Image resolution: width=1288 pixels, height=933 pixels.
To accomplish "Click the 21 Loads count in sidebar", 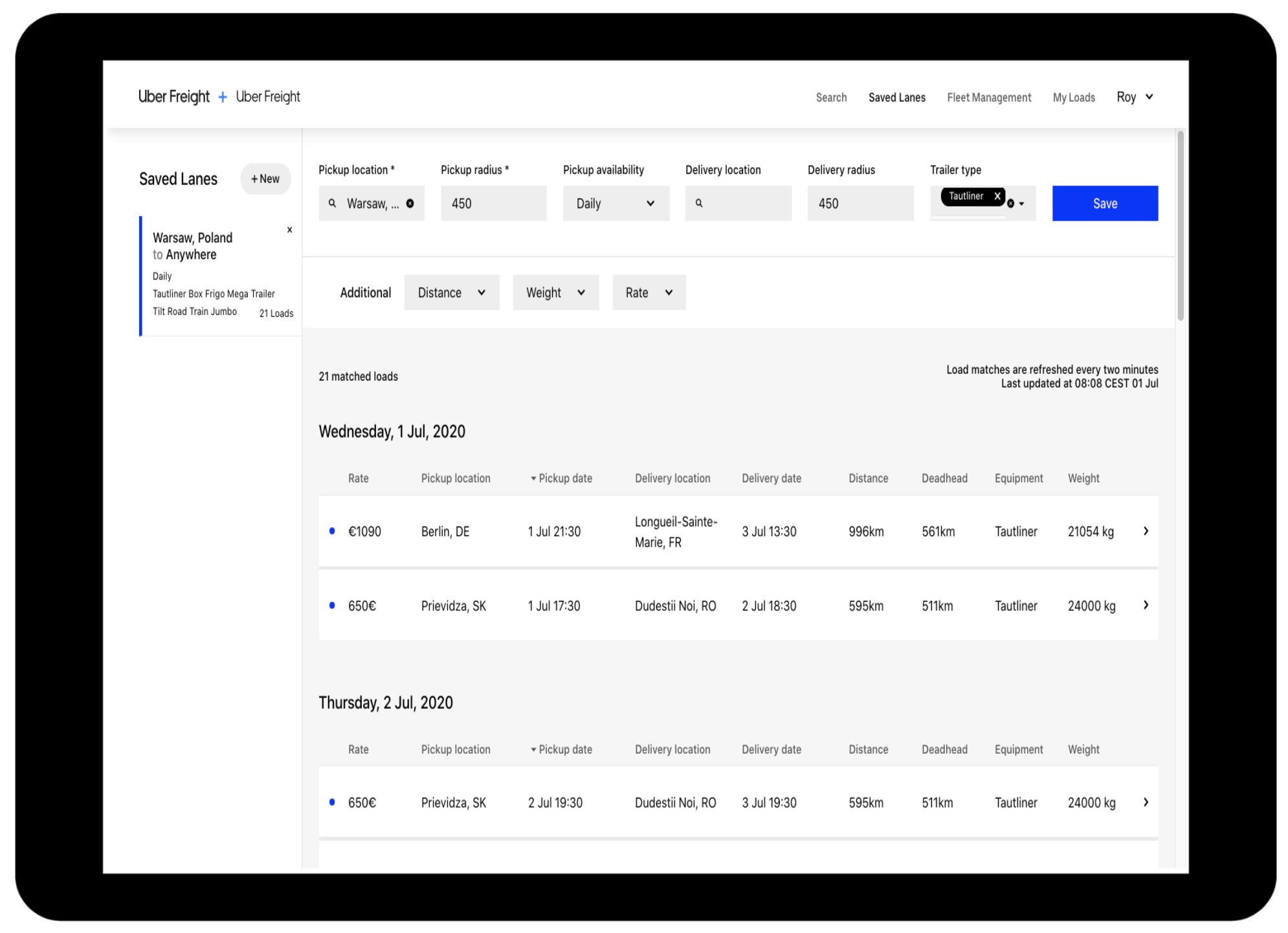I will tap(276, 313).
